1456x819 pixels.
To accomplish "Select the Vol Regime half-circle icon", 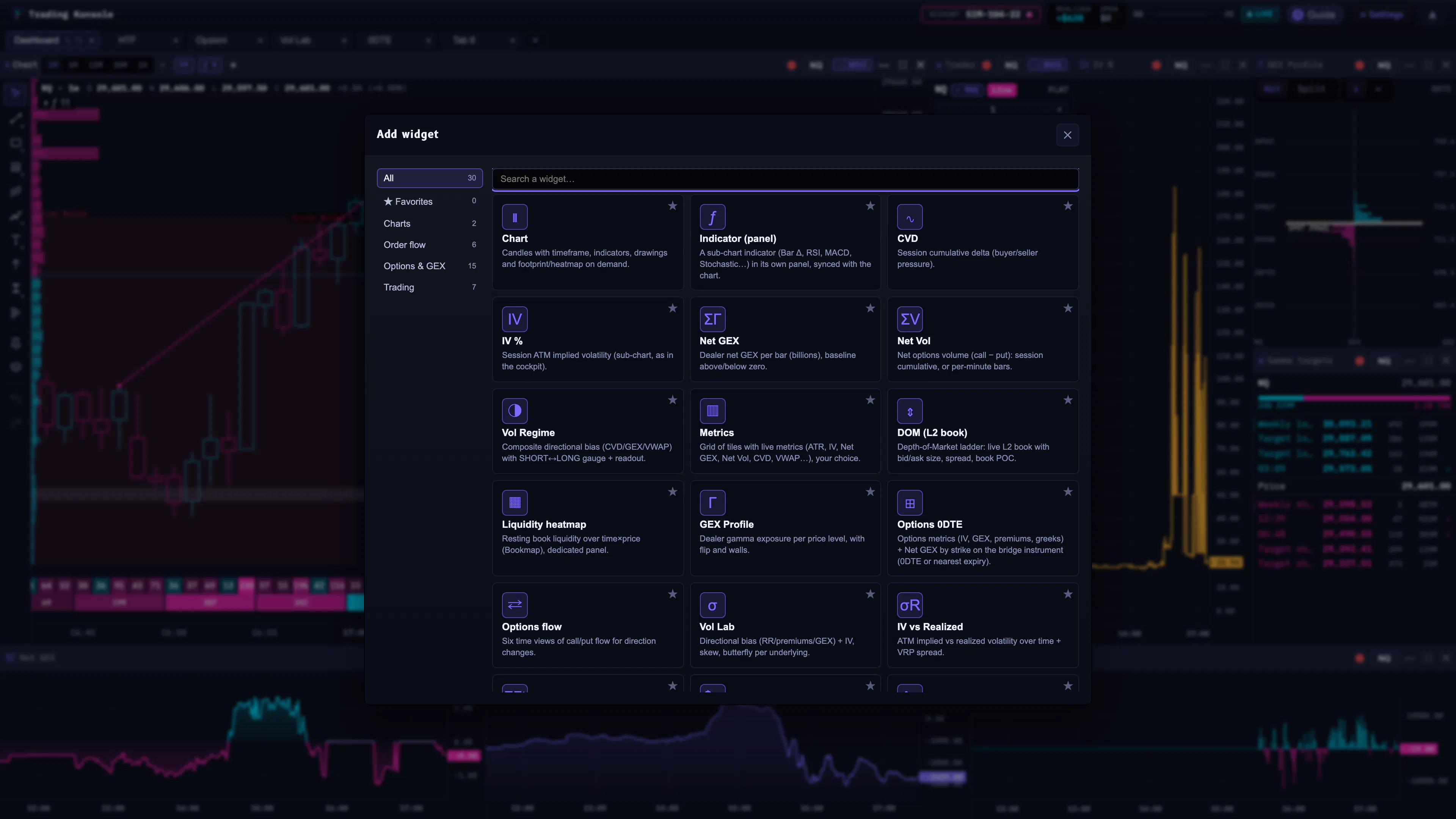I will coord(515,411).
